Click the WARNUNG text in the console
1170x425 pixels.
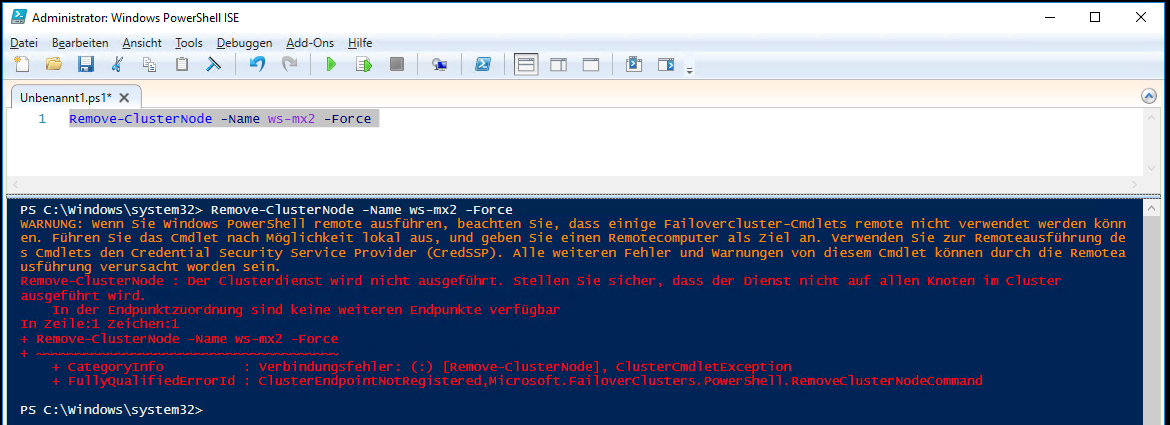(51, 224)
